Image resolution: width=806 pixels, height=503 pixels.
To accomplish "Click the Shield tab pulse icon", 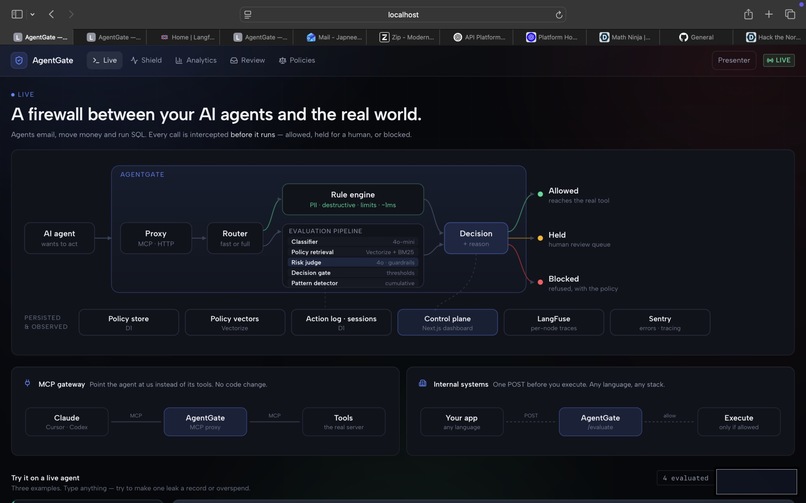I will coord(134,61).
